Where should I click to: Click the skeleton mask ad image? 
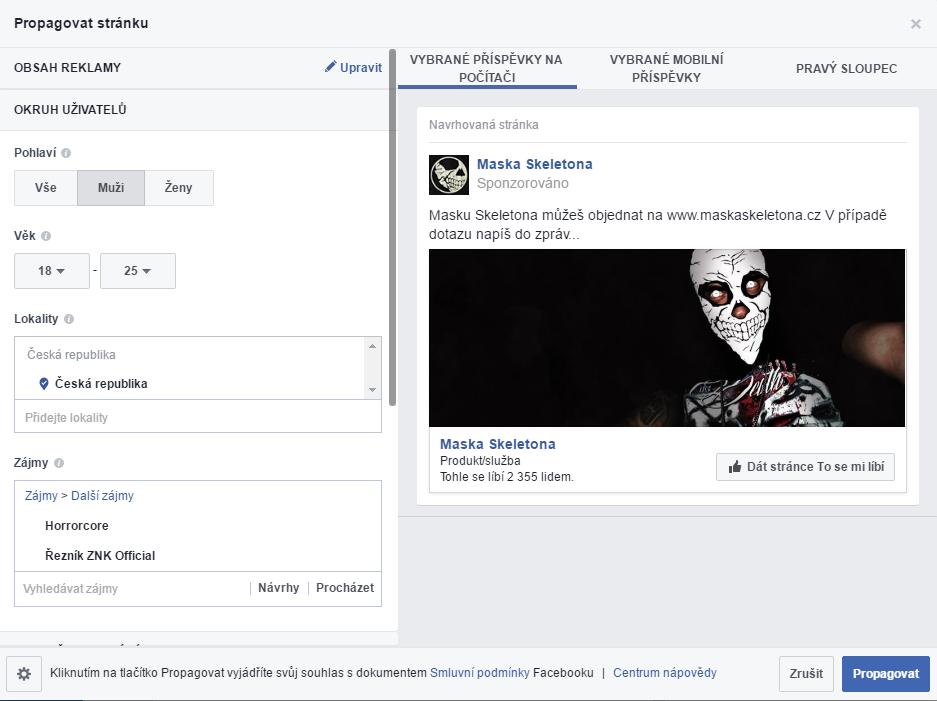(667, 338)
